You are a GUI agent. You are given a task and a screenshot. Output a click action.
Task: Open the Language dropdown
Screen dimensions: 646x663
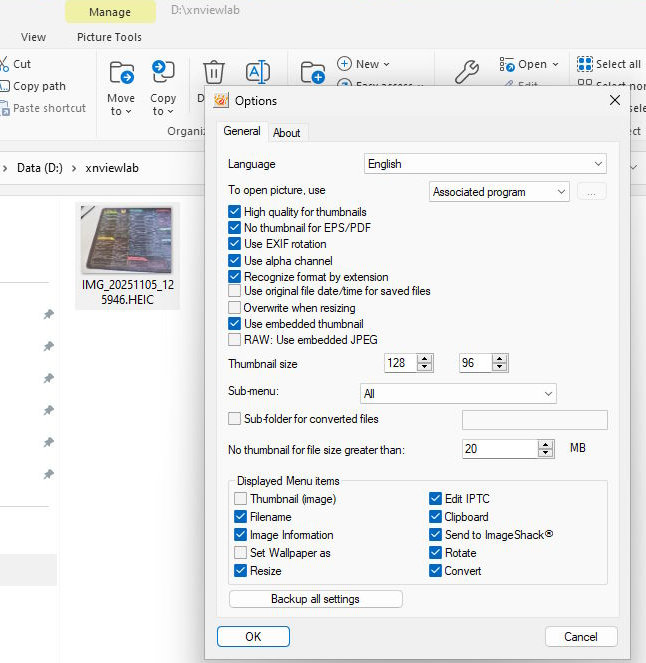click(x=485, y=164)
